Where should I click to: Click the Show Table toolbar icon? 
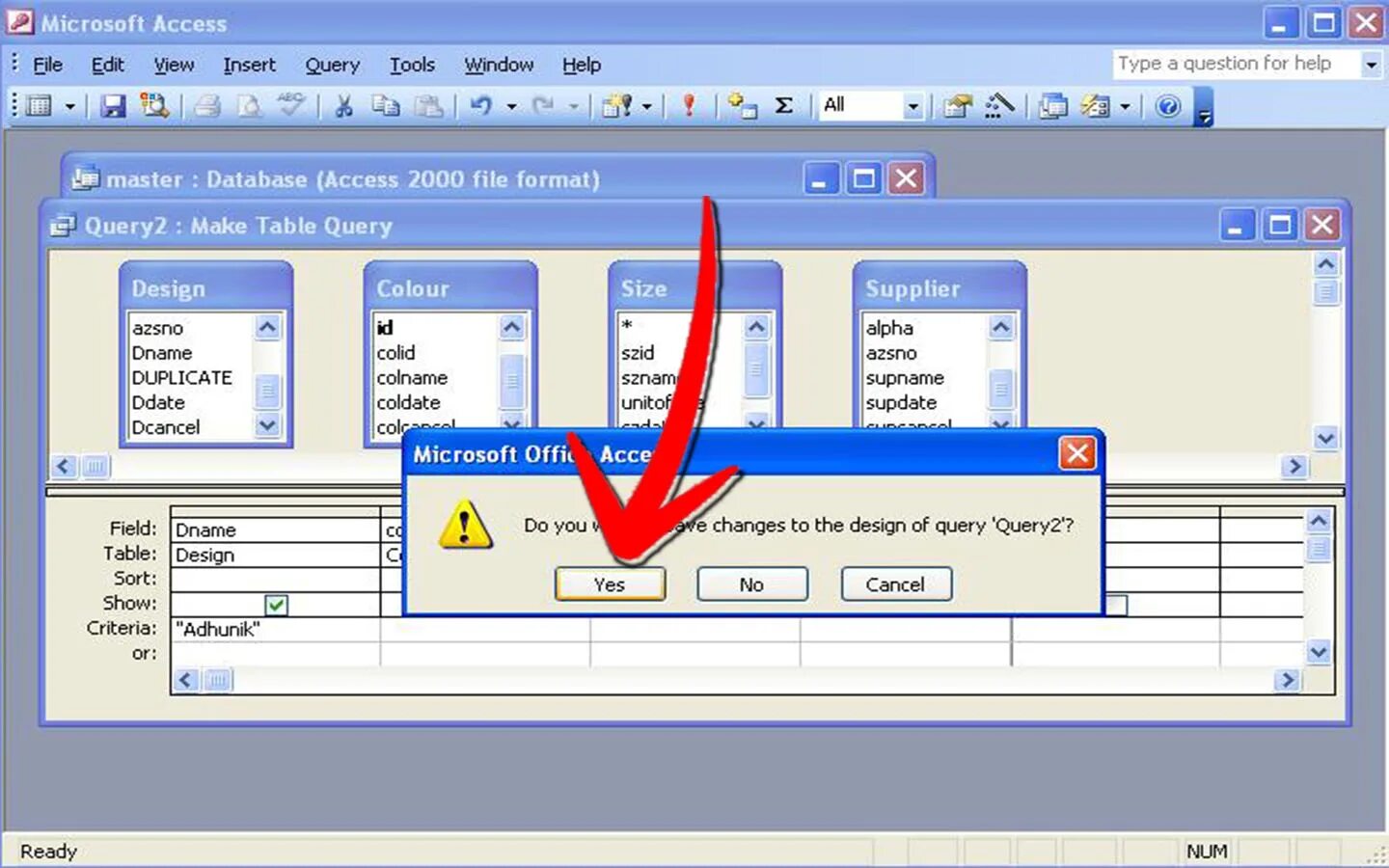(742, 106)
